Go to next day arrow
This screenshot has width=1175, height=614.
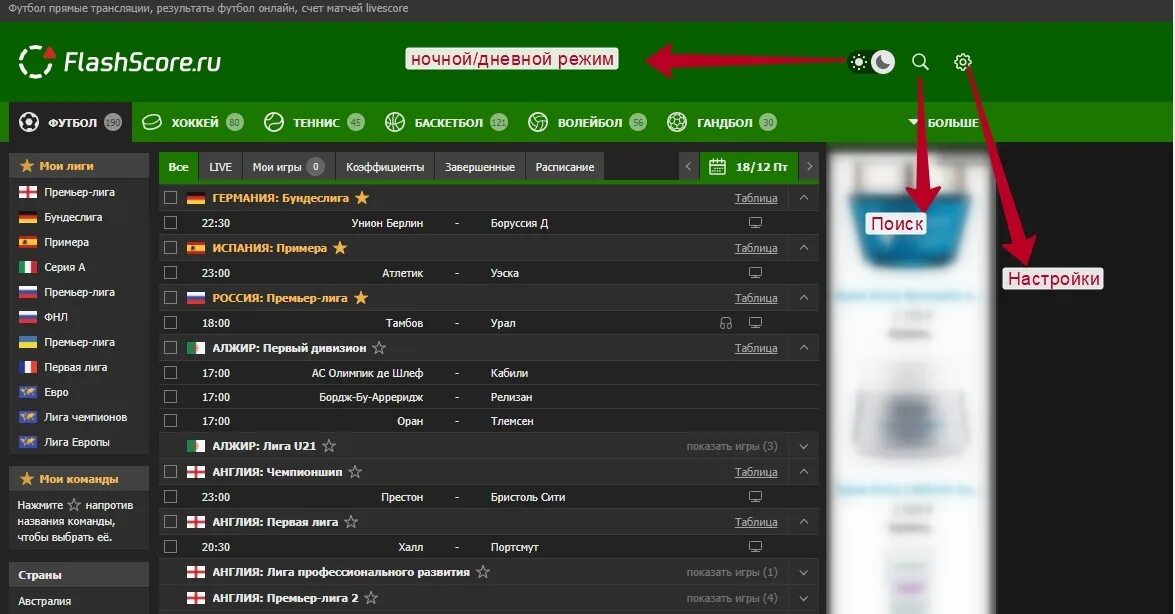tap(809, 166)
